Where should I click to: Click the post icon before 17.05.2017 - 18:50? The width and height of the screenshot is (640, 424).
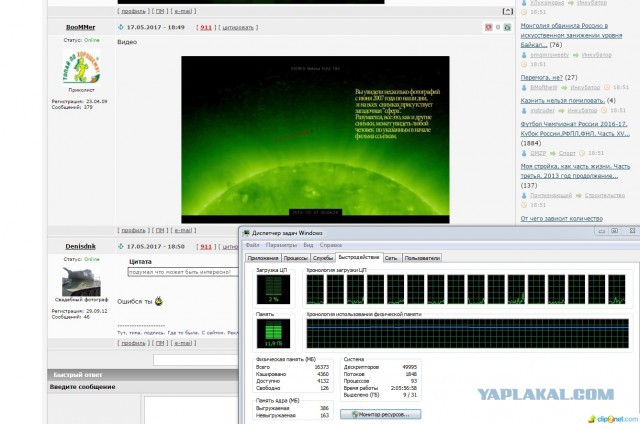pyautogui.click(x=121, y=246)
